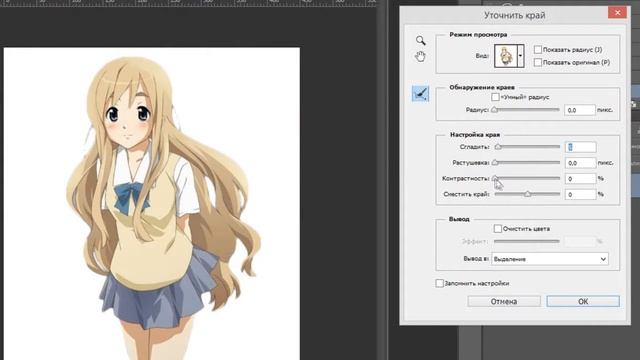Screen dimensions: 640x360
Task: Toggle the Запомнить настройки checkbox
Action: point(439,283)
